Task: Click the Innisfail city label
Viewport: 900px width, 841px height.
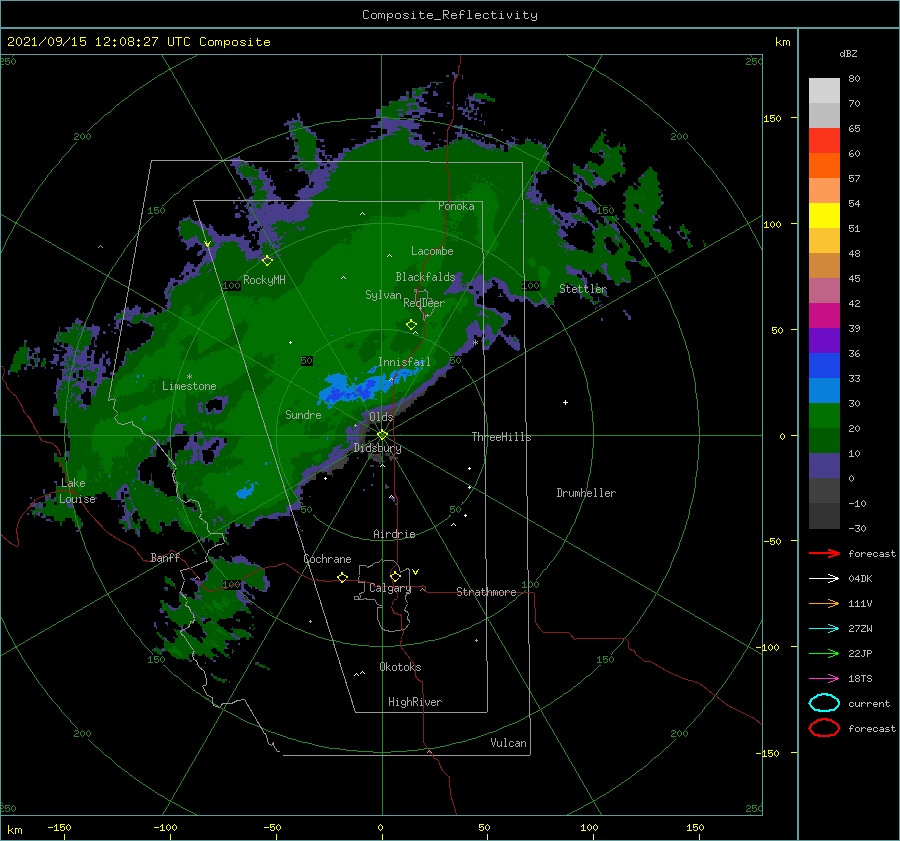Action: pyautogui.click(x=404, y=362)
